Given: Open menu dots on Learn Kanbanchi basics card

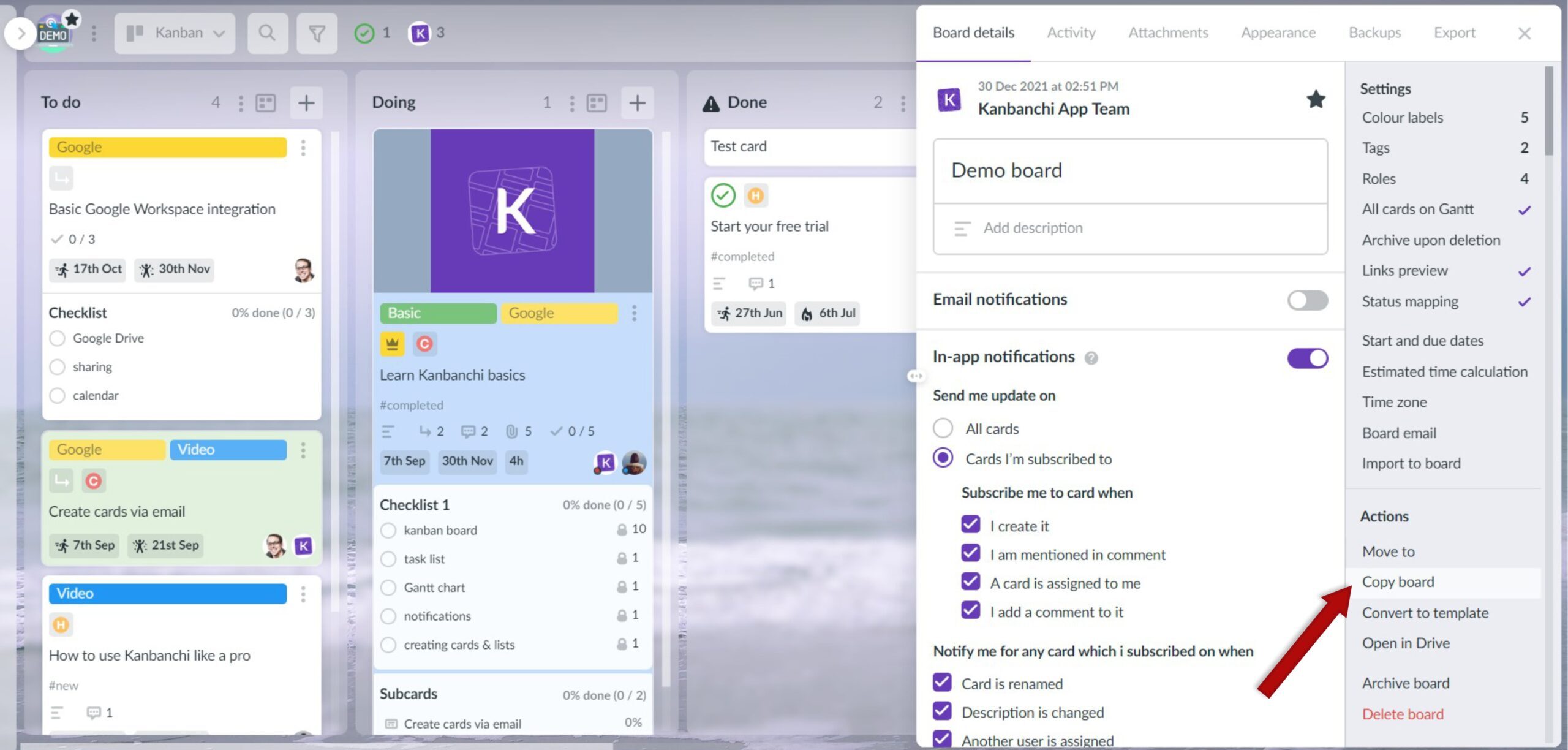Looking at the screenshot, I should pyautogui.click(x=635, y=313).
